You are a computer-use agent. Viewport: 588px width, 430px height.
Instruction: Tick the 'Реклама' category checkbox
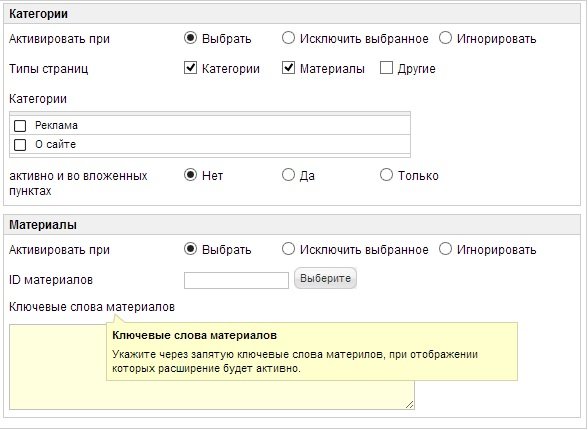coord(20,126)
